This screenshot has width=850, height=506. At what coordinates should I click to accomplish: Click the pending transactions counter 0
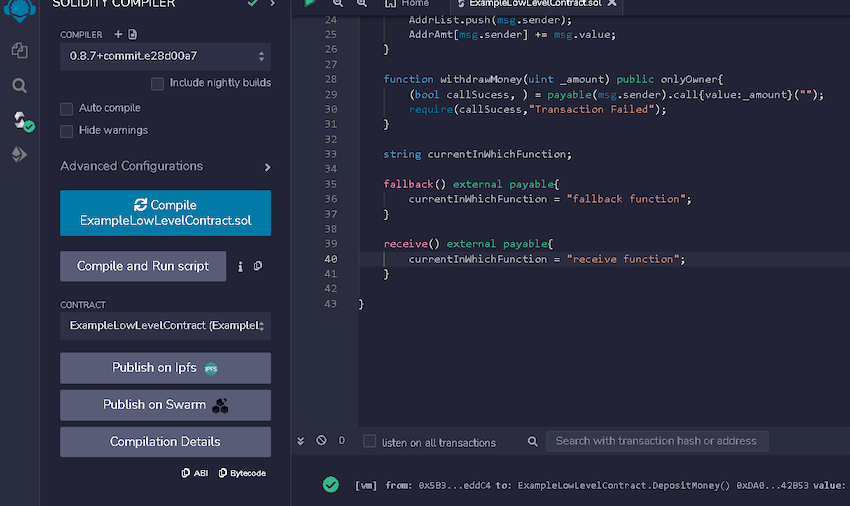point(342,440)
